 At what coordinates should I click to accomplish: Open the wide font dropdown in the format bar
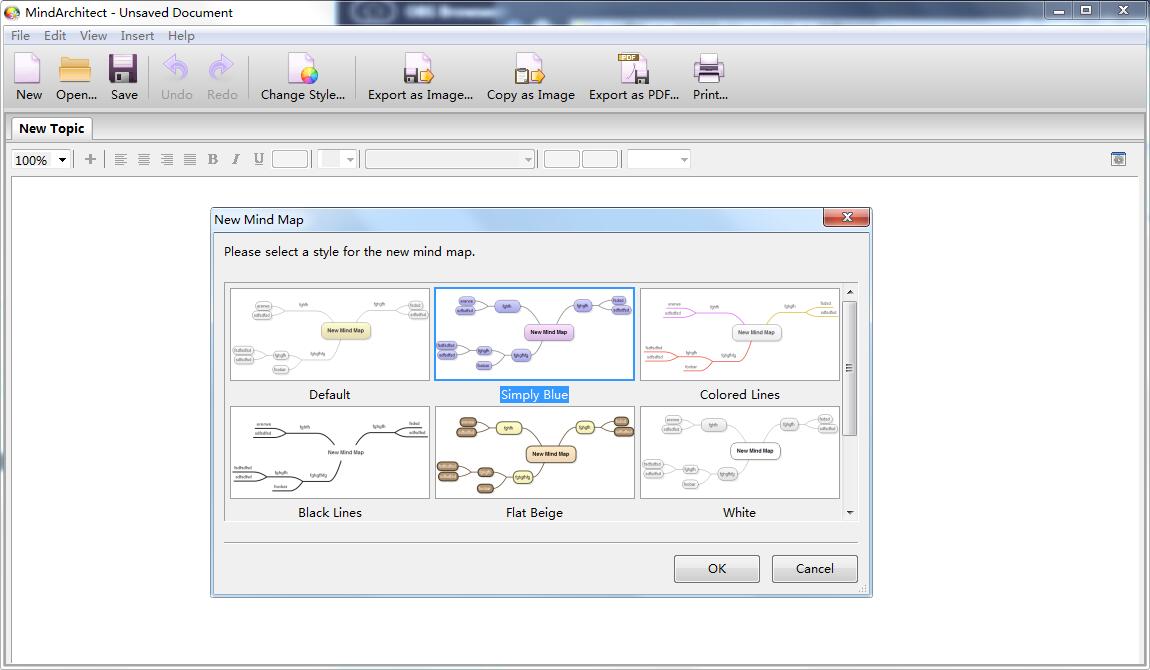point(450,159)
